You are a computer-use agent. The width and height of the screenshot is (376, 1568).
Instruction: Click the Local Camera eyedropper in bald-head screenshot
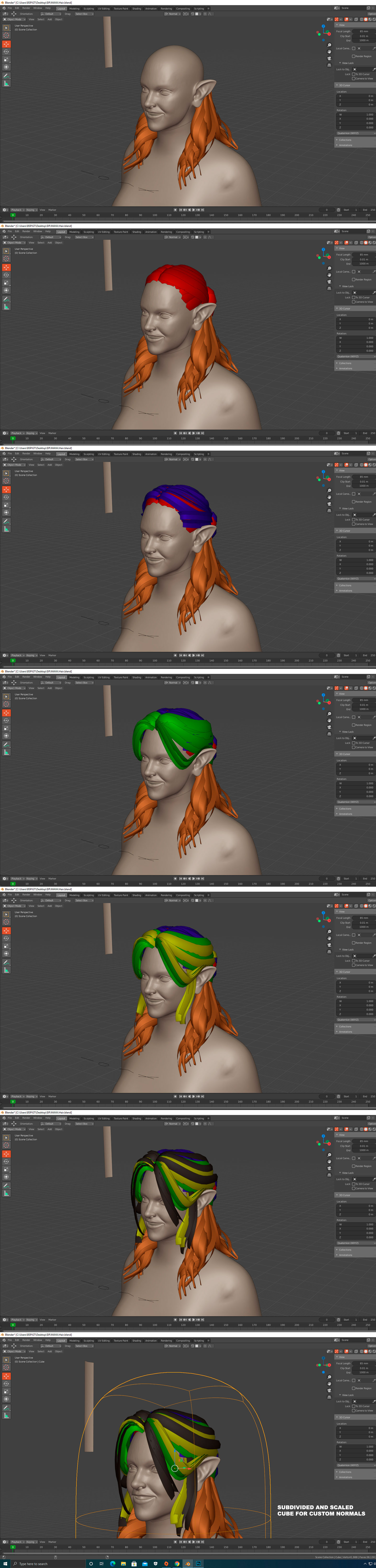(374, 48)
